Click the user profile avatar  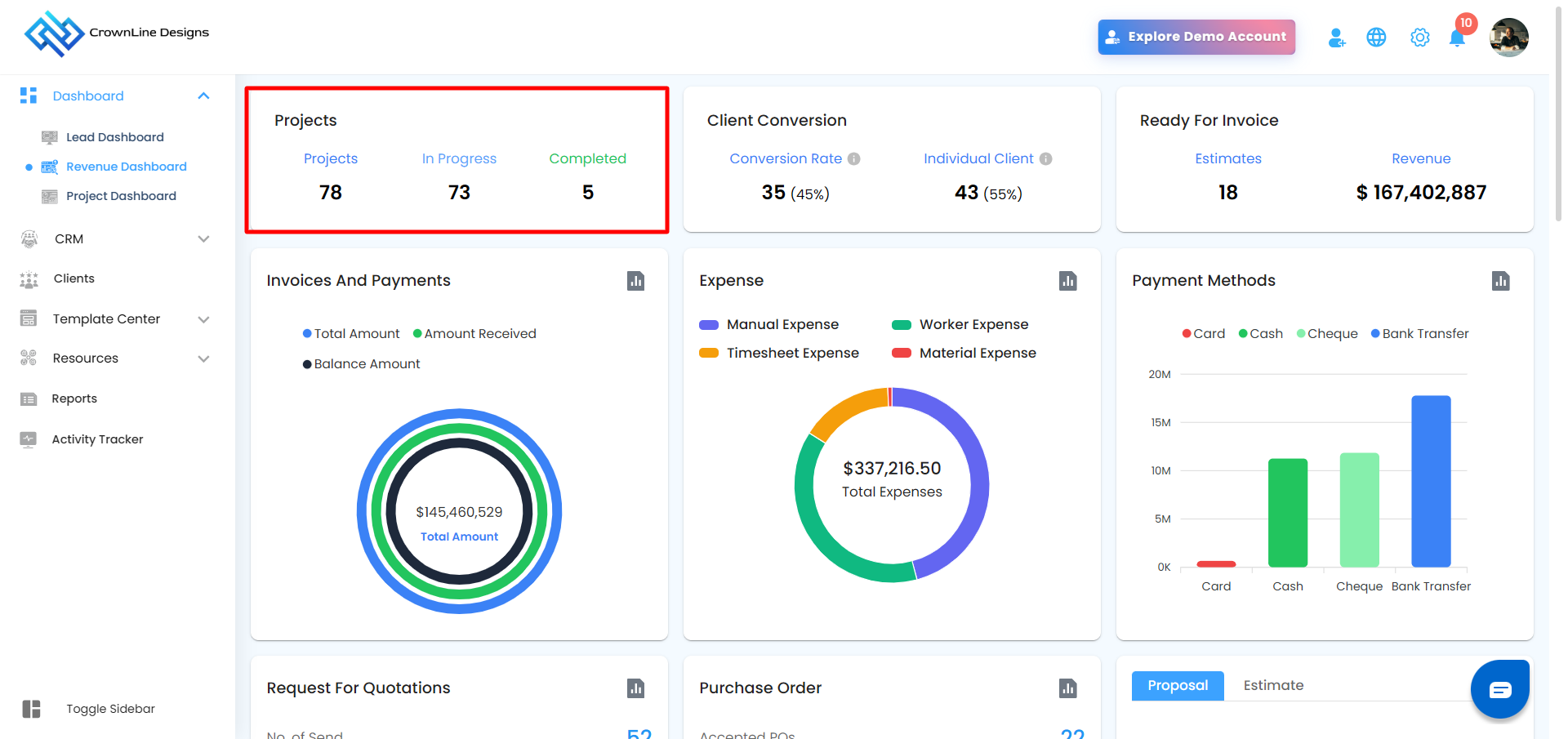1508,38
